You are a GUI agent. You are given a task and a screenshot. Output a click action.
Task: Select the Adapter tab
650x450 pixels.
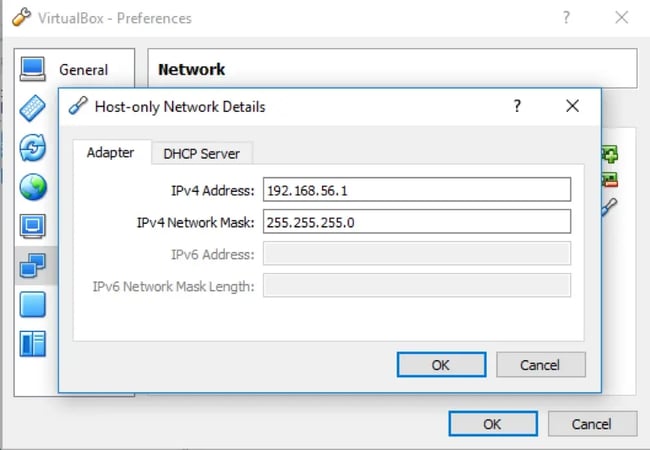(x=110, y=153)
